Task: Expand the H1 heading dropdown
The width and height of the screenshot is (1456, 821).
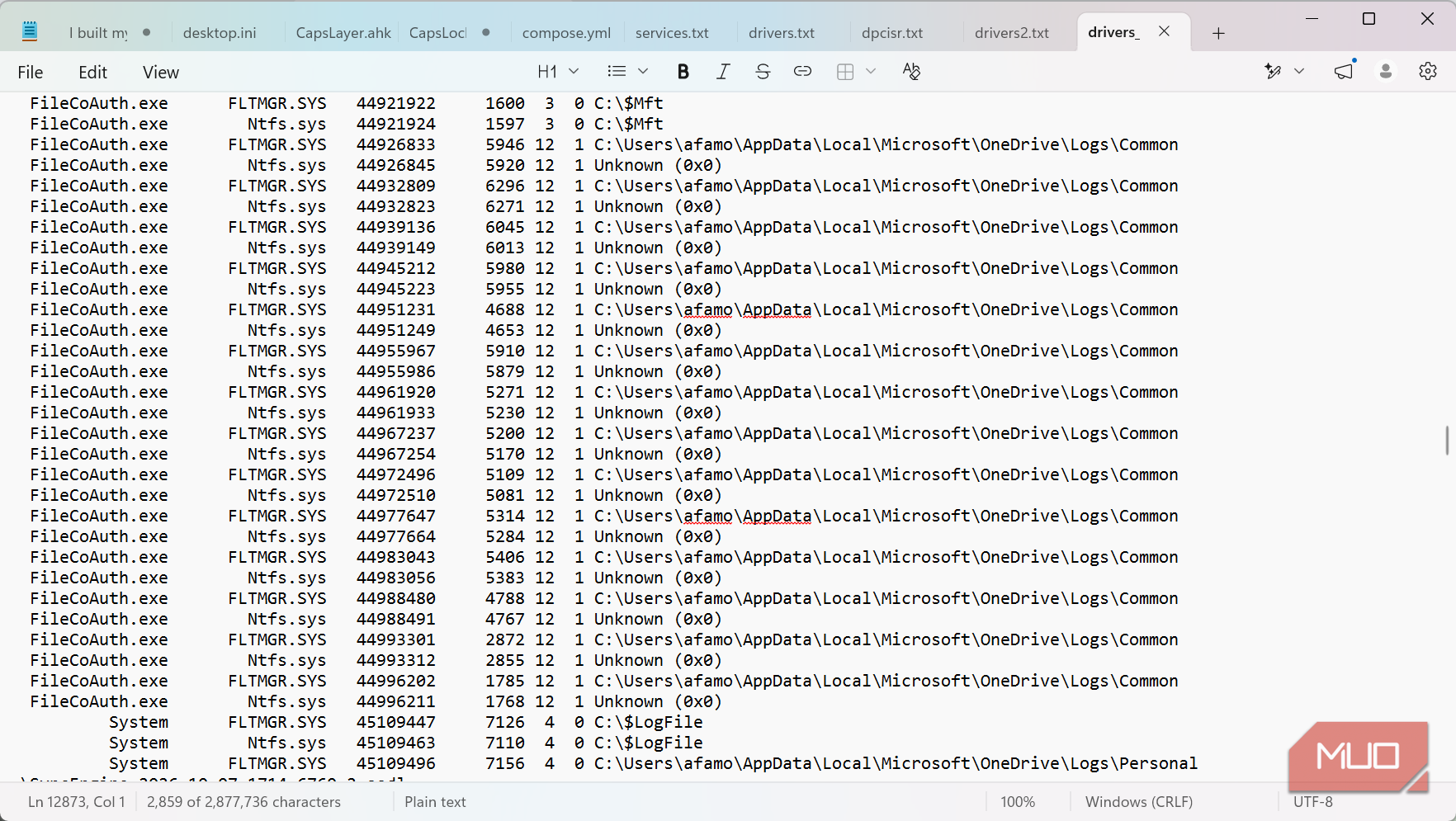Action: (558, 72)
